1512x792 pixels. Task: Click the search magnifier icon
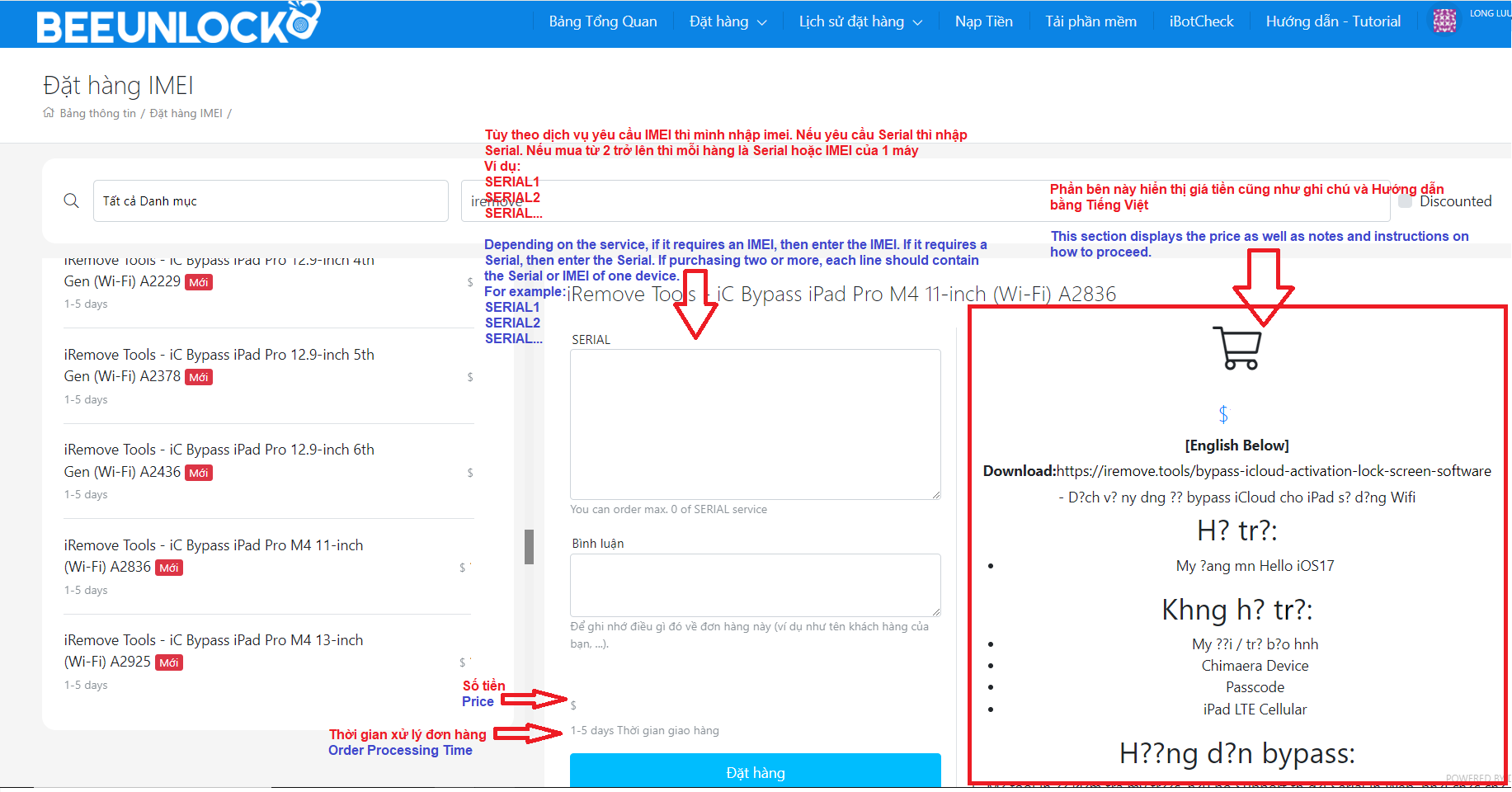[x=72, y=200]
